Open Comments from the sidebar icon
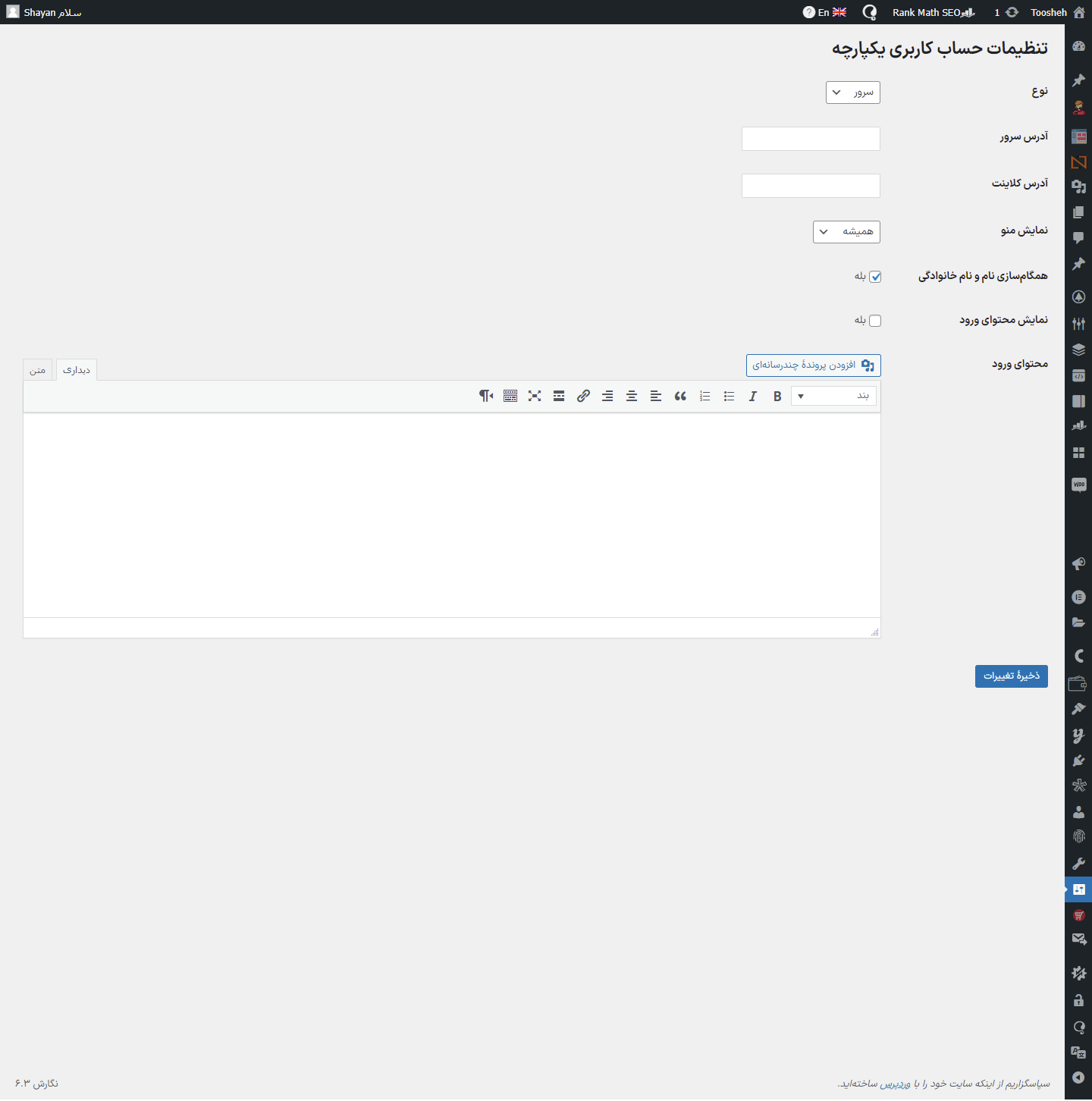1092x1101 pixels. click(x=1078, y=237)
